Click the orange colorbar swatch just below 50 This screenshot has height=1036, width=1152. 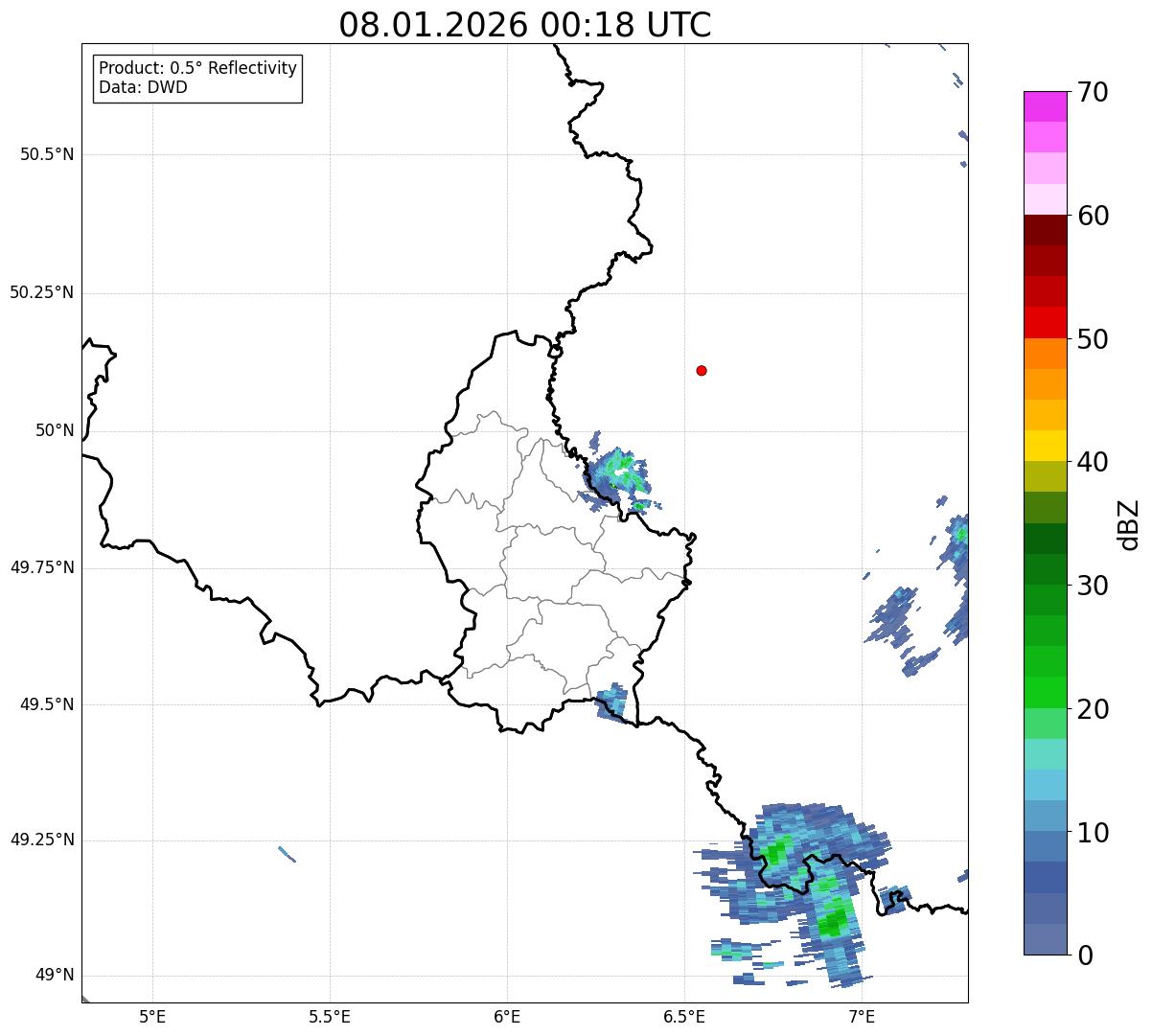pyautogui.click(x=1045, y=354)
